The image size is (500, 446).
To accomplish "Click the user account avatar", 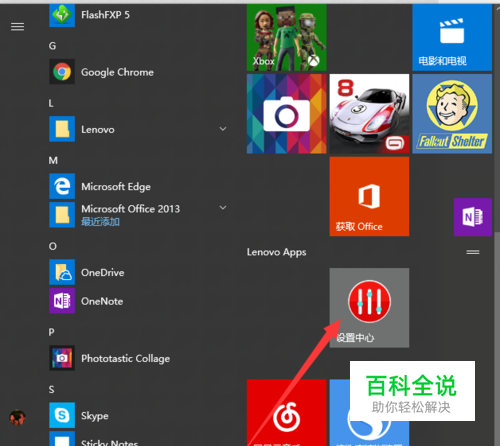I will (17, 417).
